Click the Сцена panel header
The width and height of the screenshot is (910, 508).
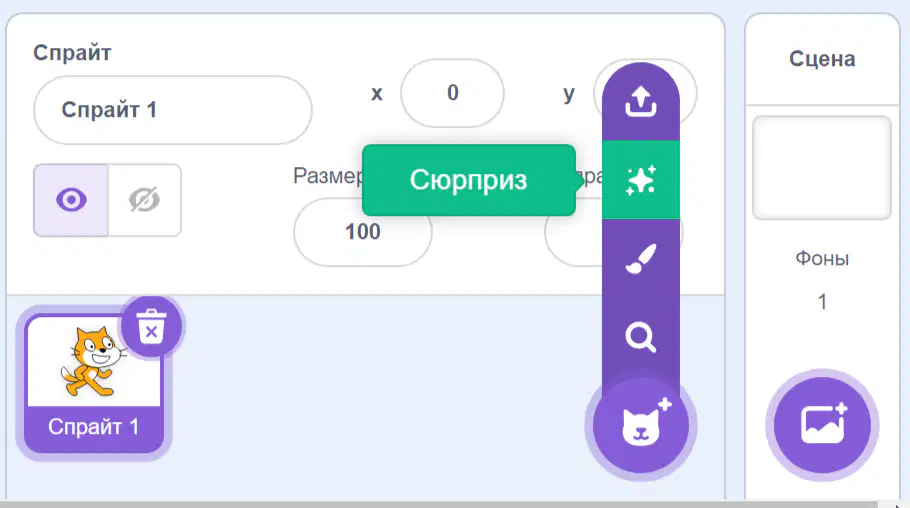tap(822, 59)
